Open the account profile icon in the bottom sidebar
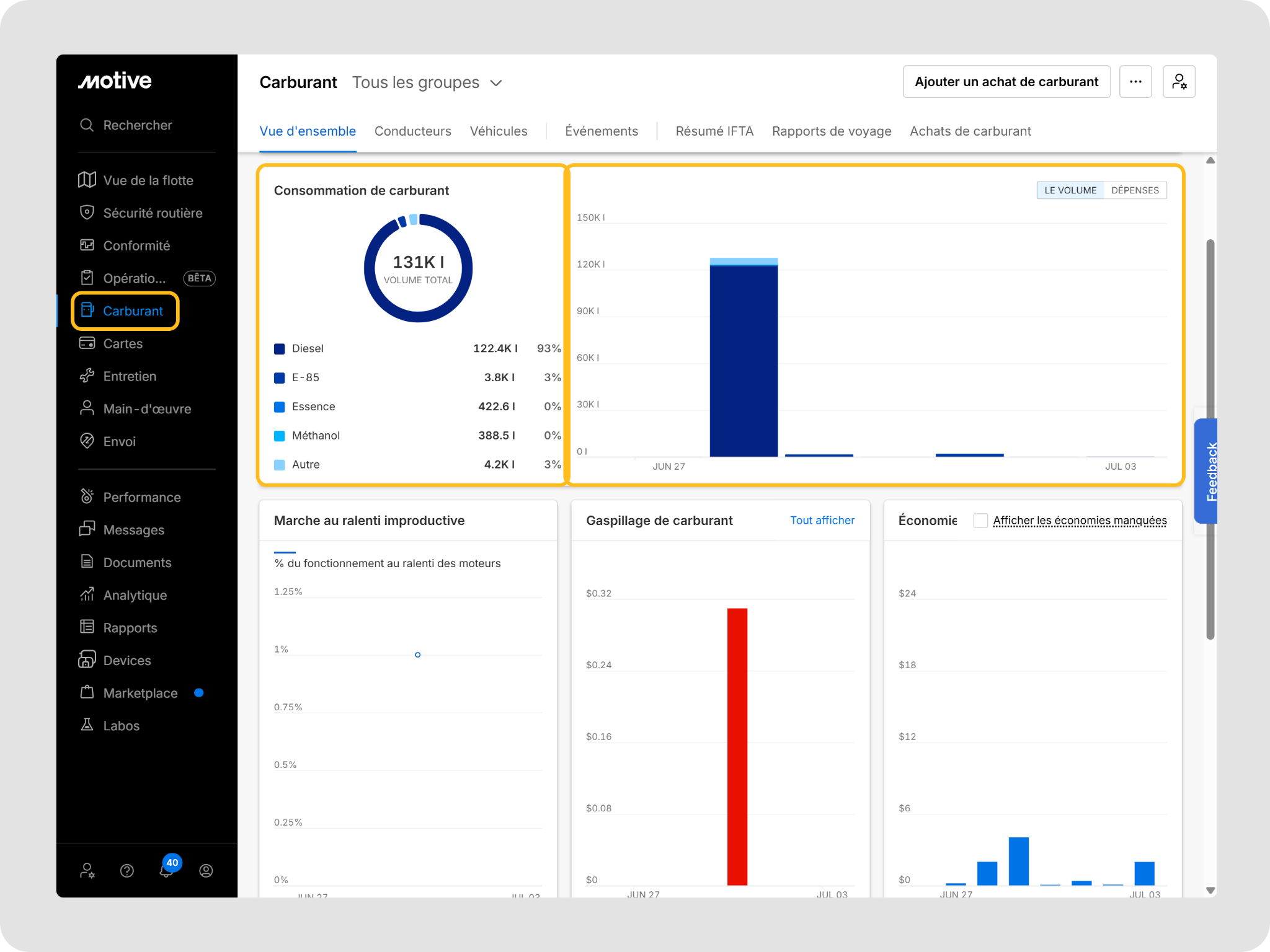Image resolution: width=1270 pixels, height=952 pixels. 206,871
